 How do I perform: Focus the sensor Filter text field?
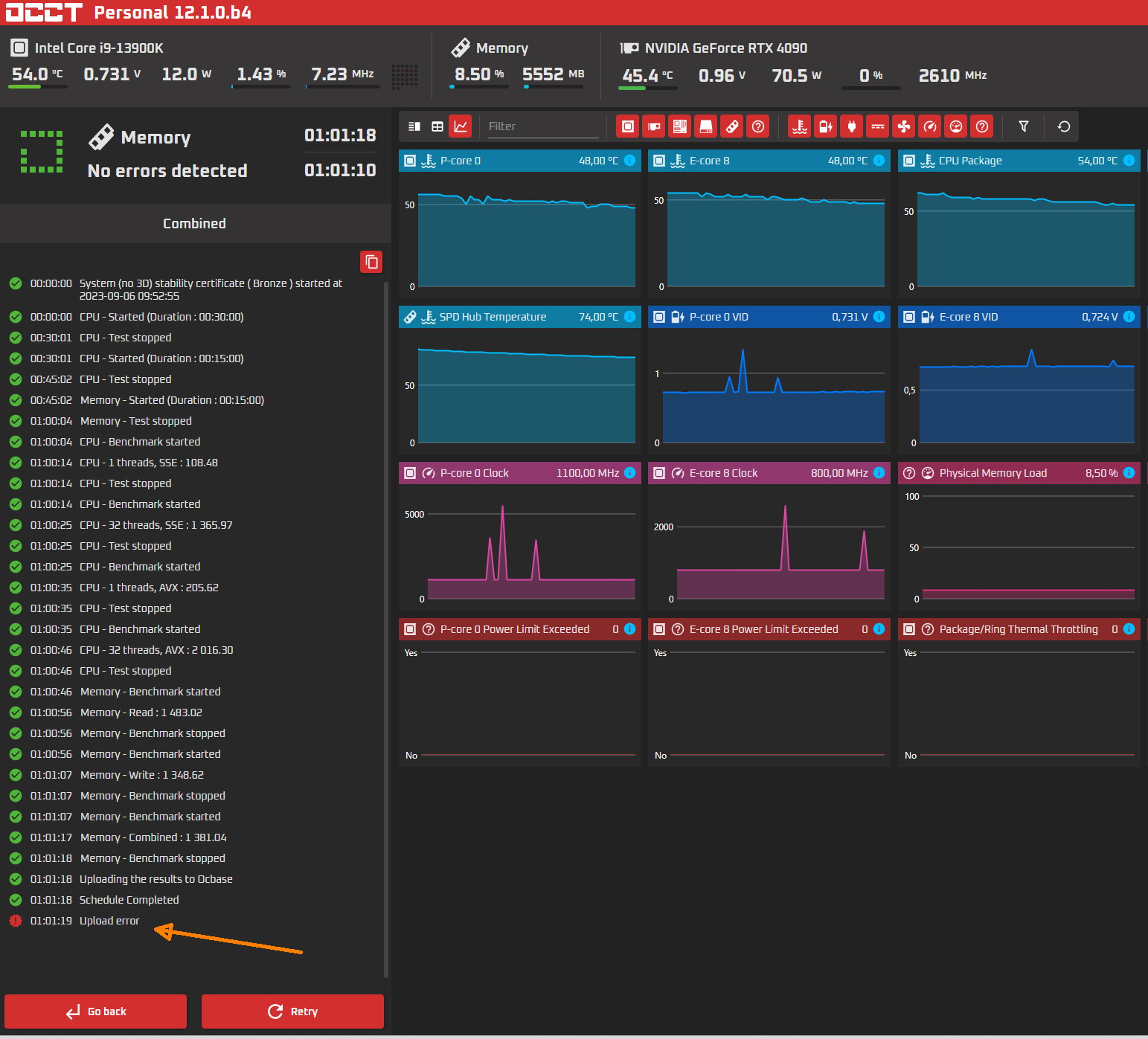[x=542, y=126]
